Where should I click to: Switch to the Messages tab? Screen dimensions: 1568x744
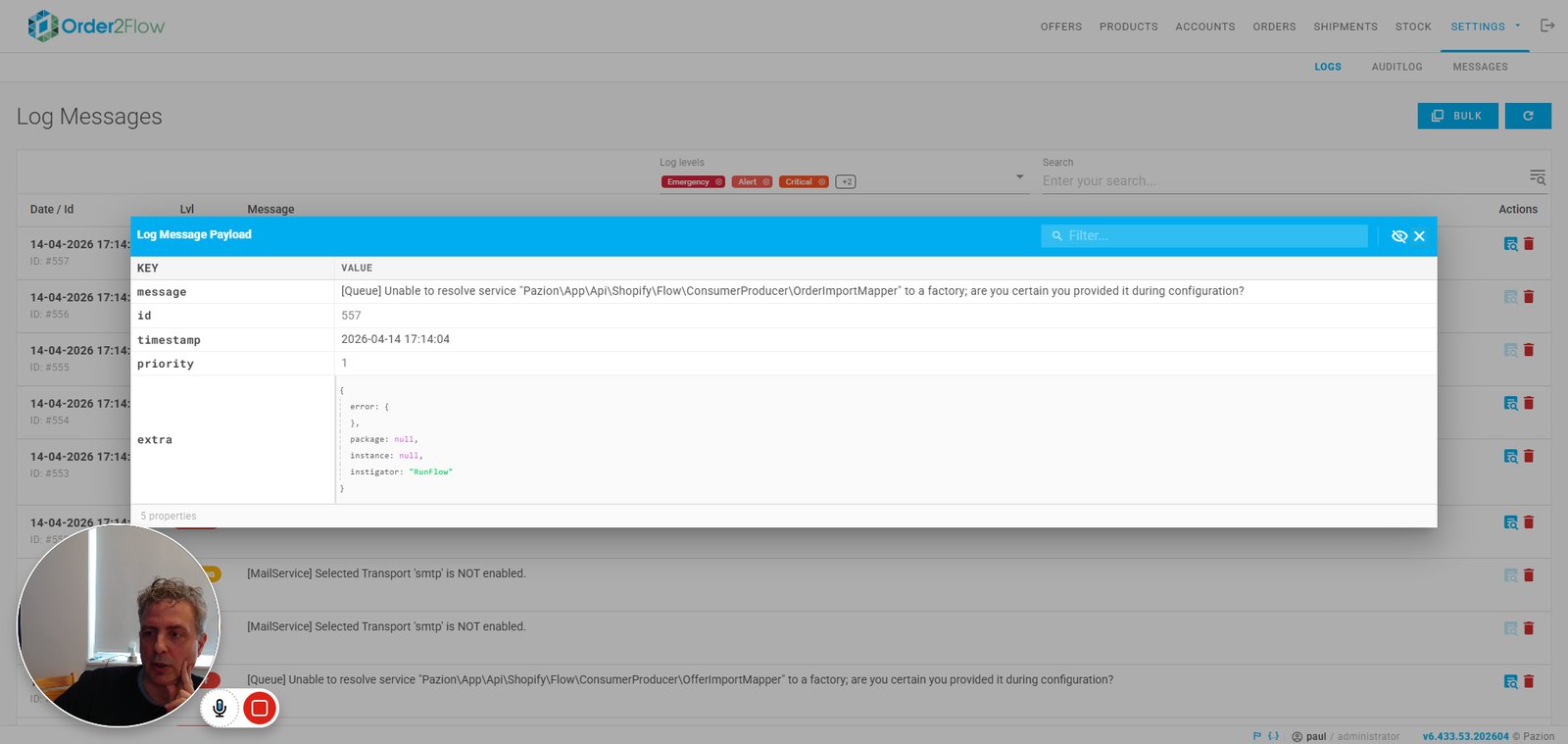1480,67
